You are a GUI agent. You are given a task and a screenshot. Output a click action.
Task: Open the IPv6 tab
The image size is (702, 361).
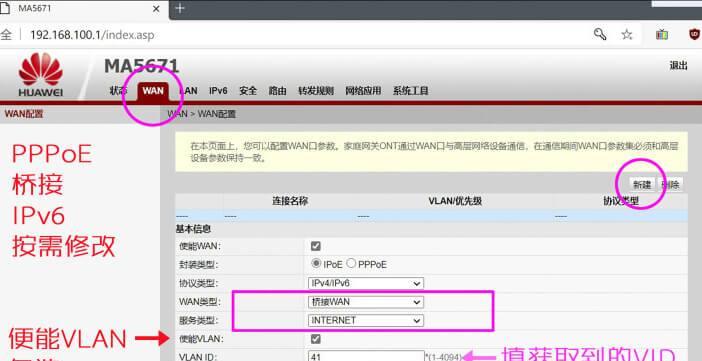click(218, 91)
